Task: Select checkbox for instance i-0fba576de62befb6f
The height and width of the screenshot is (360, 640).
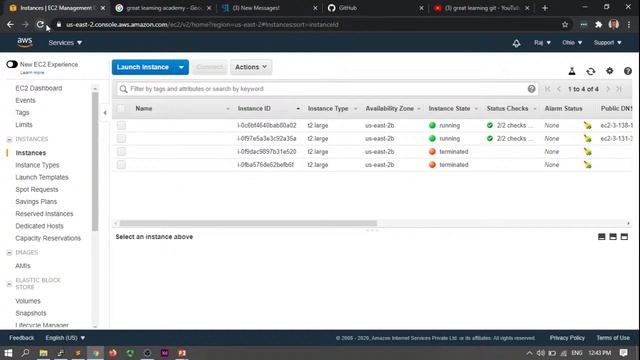Action: point(121,164)
